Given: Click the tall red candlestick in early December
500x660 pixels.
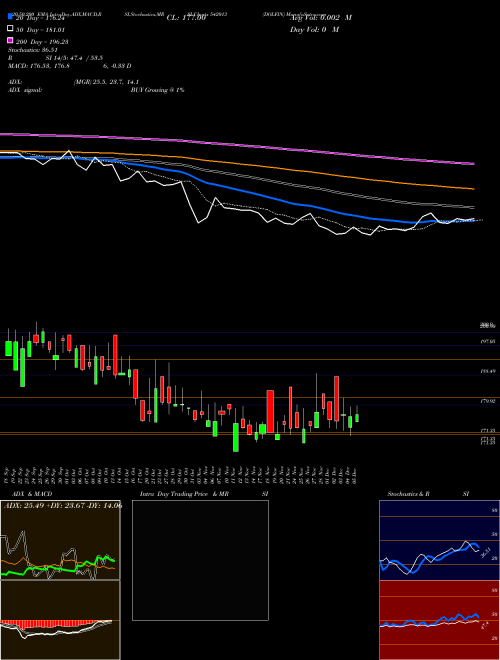Looking at the screenshot, I should [x=336, y=399].
